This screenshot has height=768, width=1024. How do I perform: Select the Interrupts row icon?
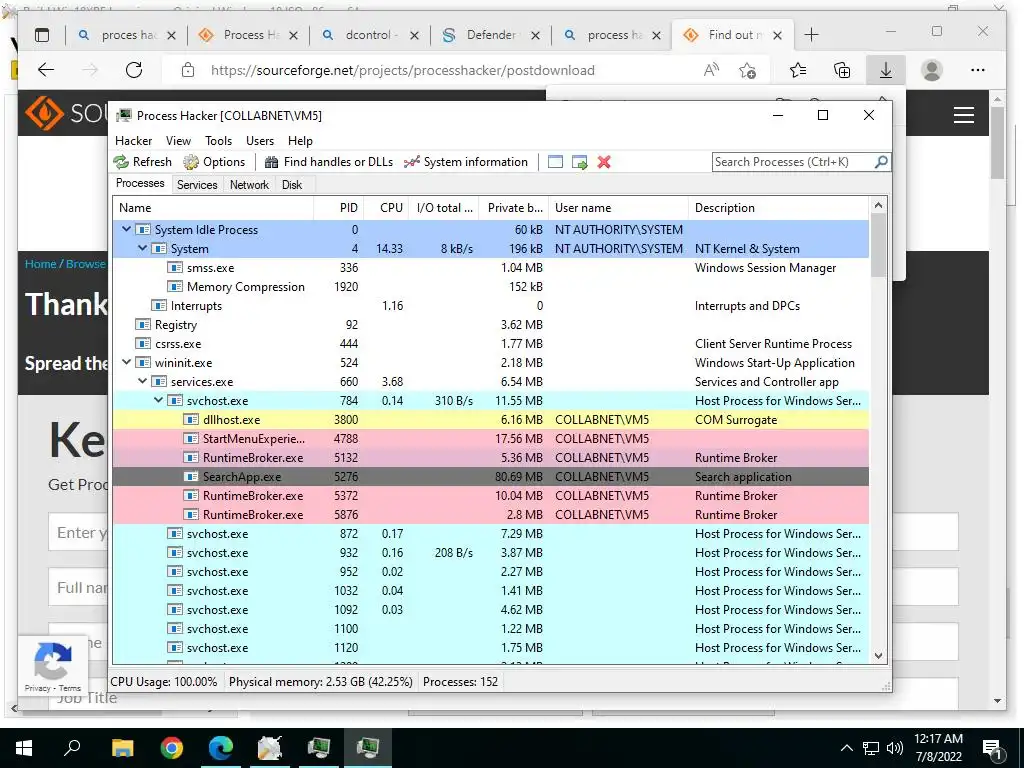pos(159,306)
